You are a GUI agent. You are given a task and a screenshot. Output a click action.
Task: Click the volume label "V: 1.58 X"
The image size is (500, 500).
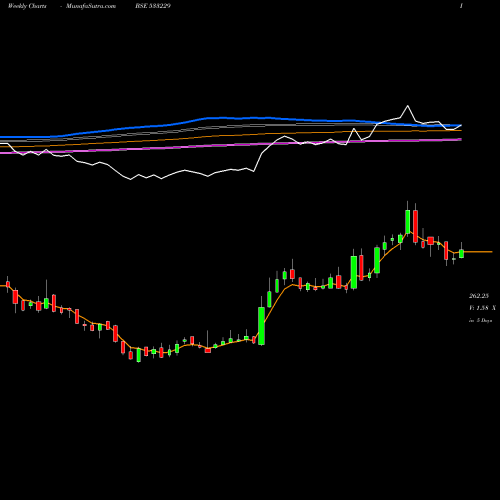482,308
